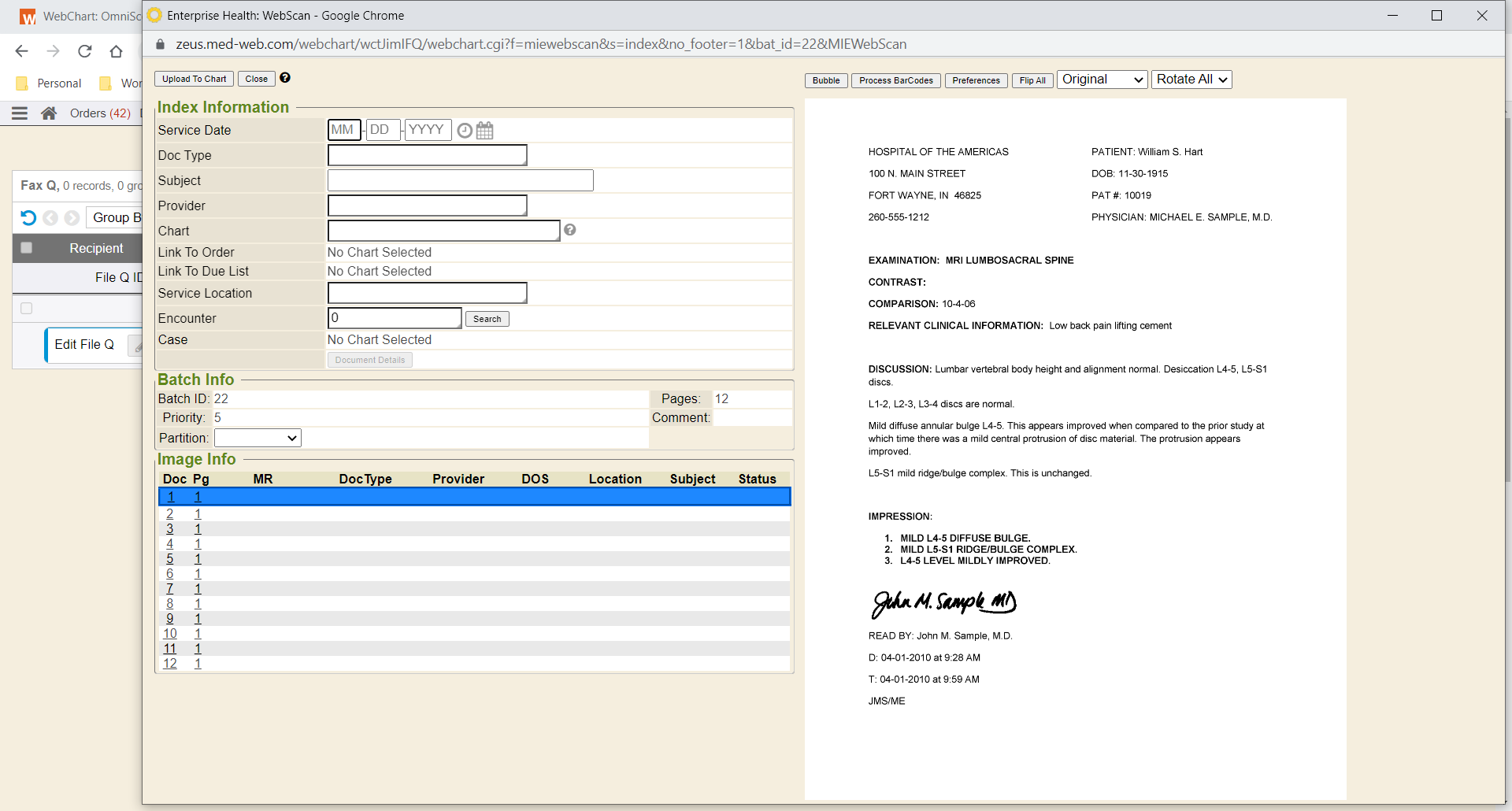Open the Edit File Q tab

[x=84, y=345]
